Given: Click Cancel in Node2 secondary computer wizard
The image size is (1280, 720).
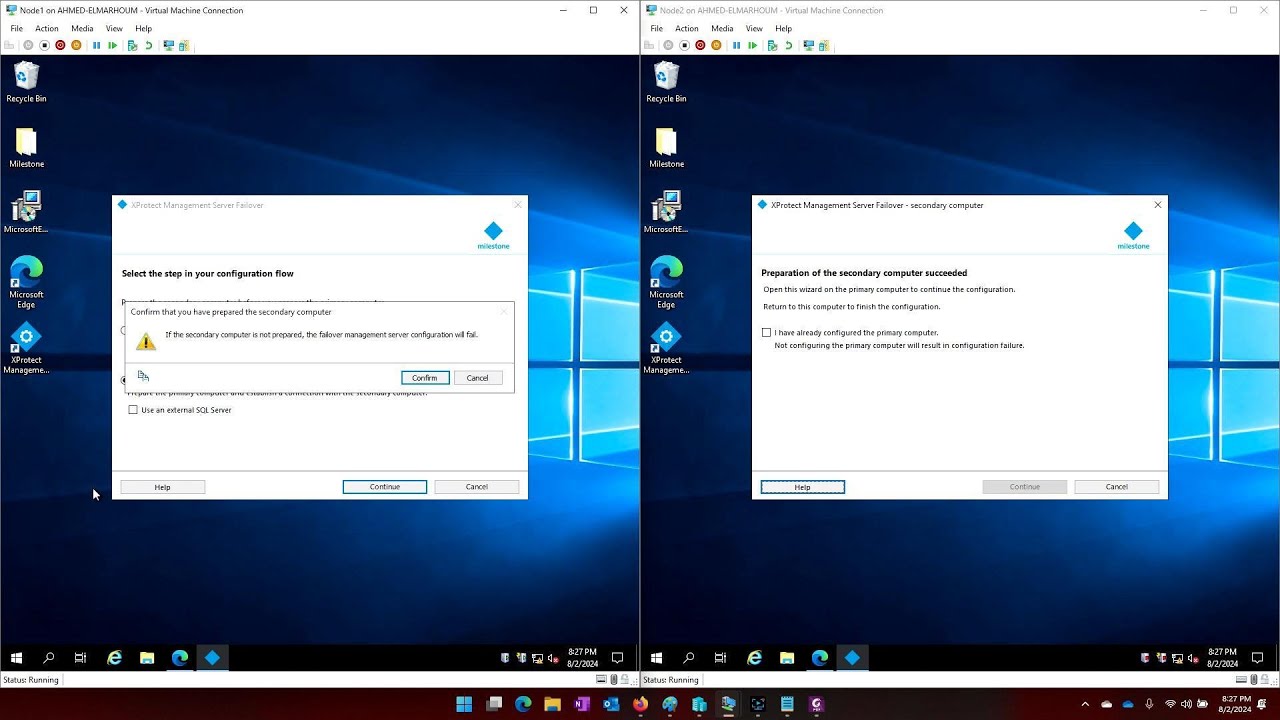Looking at the screenshot, I should [1117, 487].
